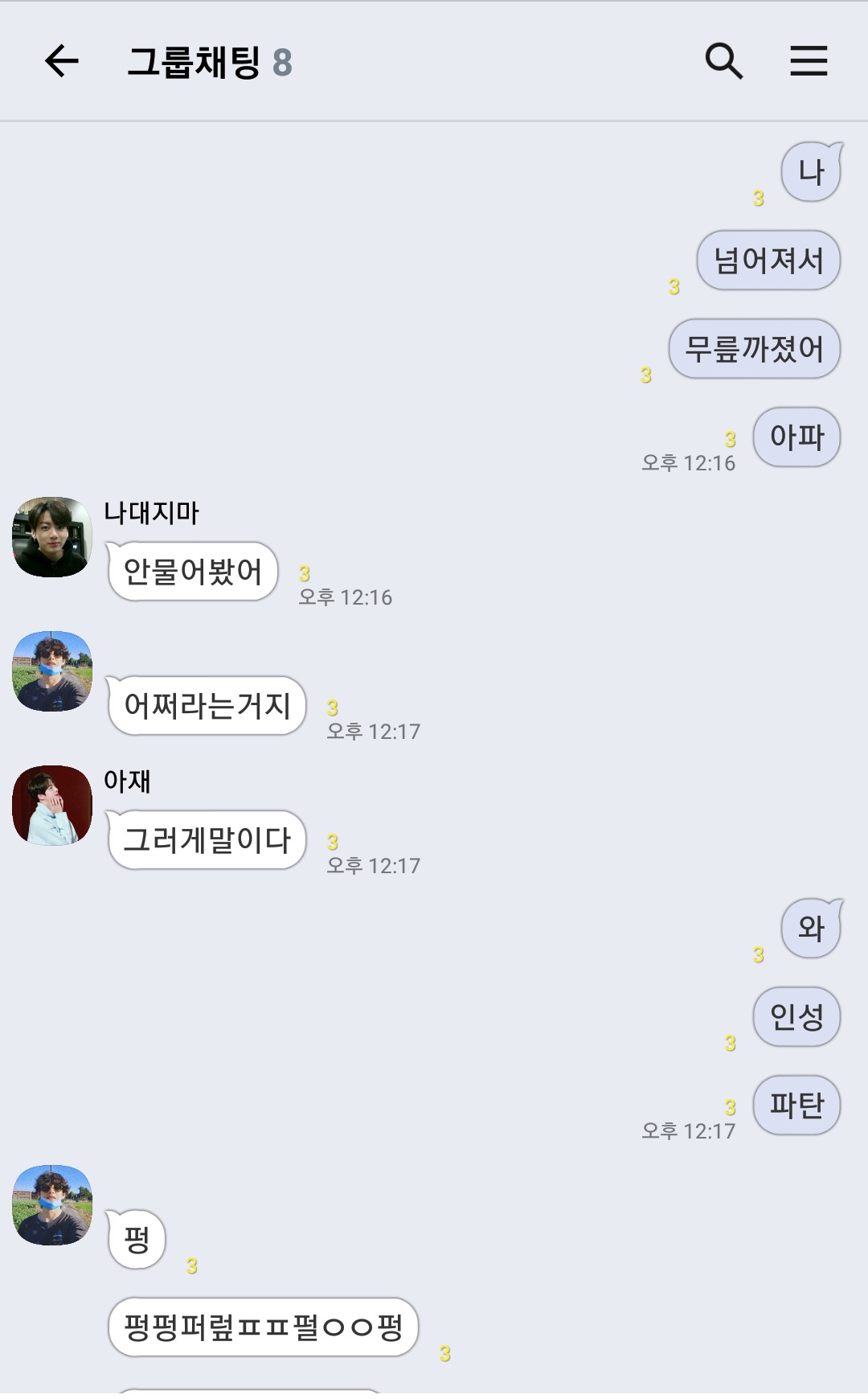Tap the 파탄 message bubble
The image size is (868, 1399).
(796, 1106)
